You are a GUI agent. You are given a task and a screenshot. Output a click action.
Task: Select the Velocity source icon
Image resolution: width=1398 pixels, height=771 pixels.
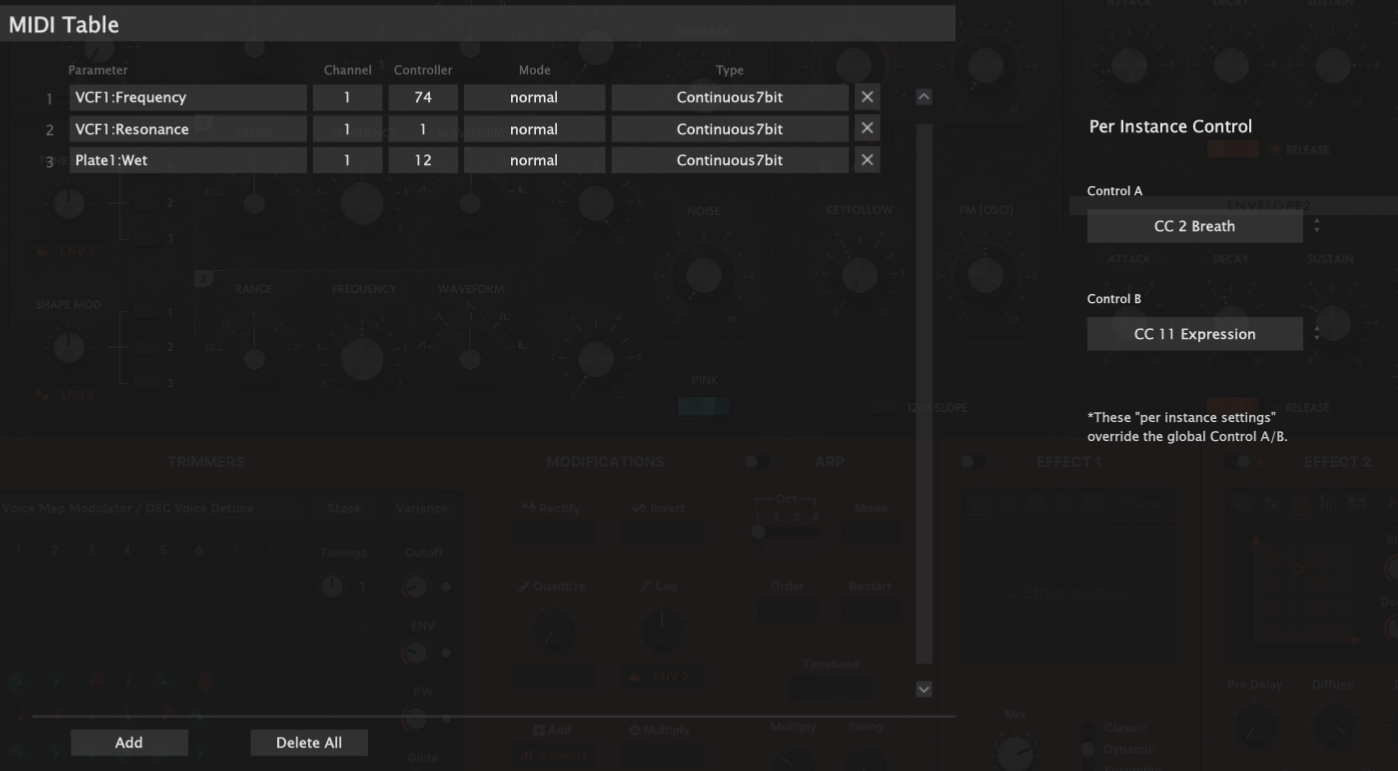pos(526,754)
